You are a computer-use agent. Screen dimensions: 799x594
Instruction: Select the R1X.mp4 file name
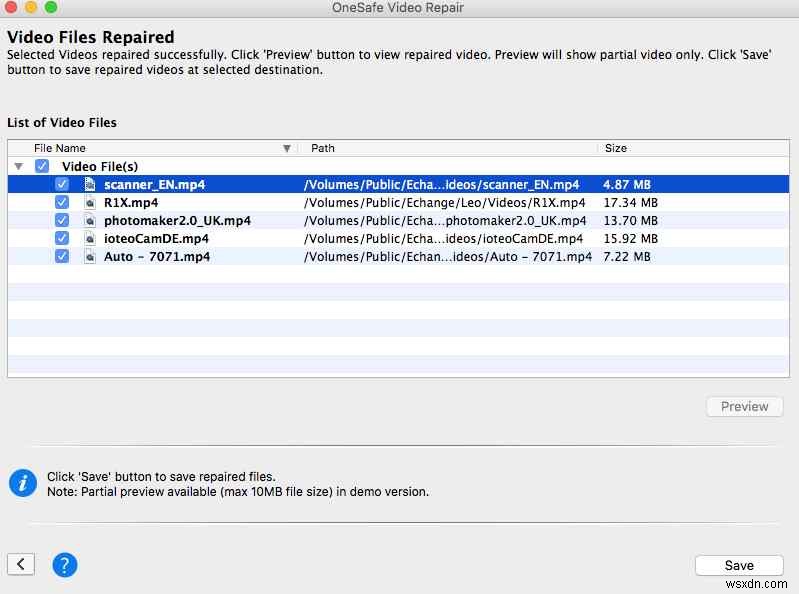click(131, 203)
